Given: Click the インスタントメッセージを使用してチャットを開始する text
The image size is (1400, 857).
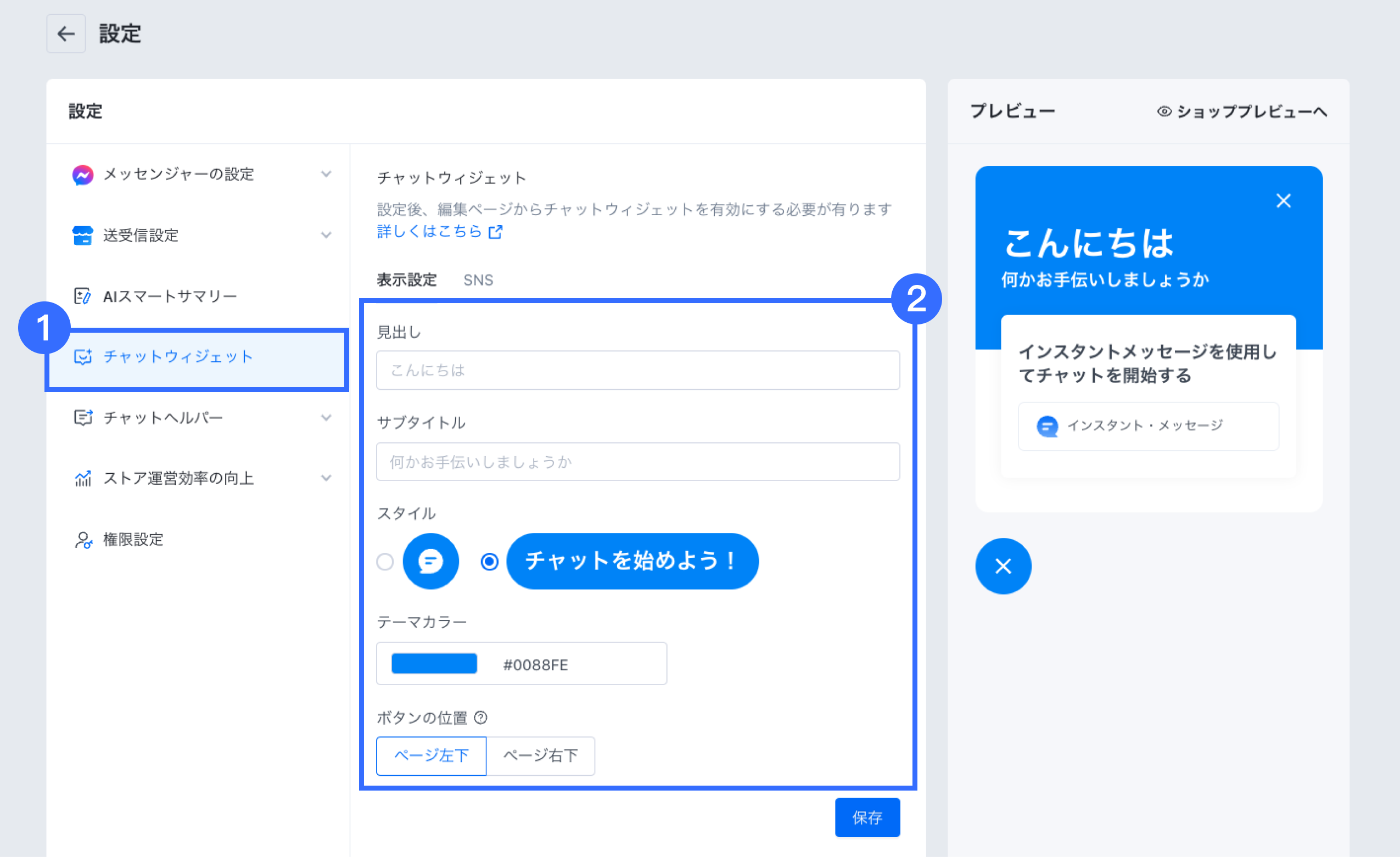Looking at the screenshot, I should (x=1148, y=363).
